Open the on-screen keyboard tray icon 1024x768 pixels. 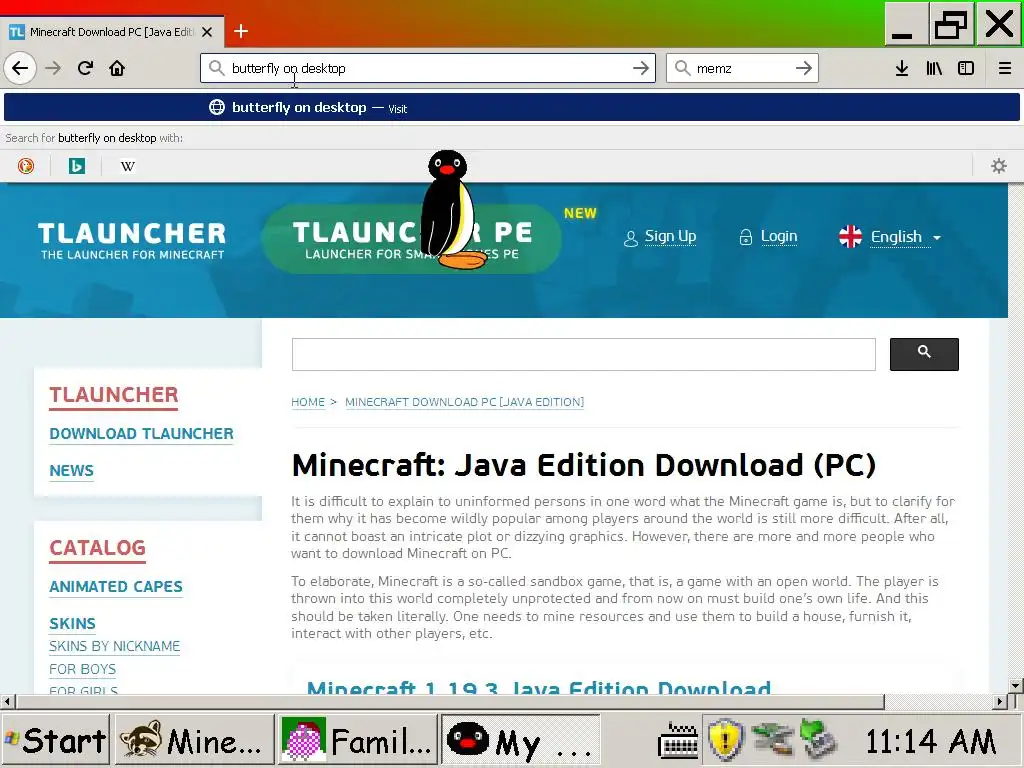(x=678, y=741)
